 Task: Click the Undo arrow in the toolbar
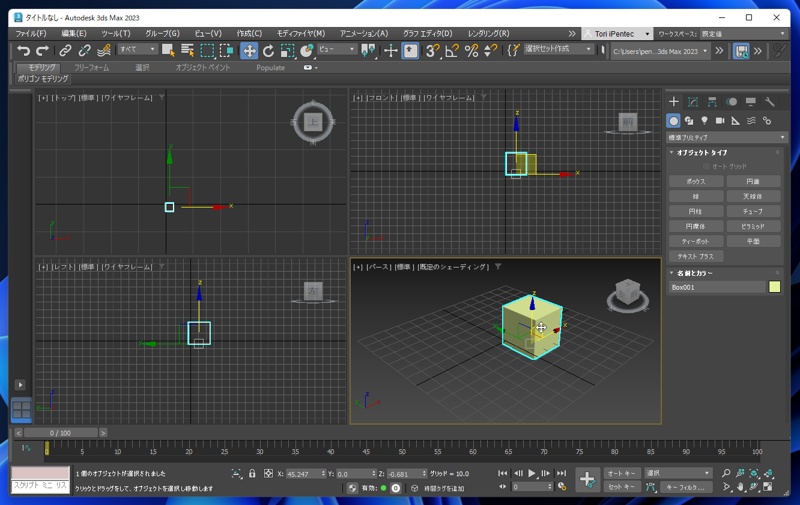23,50
